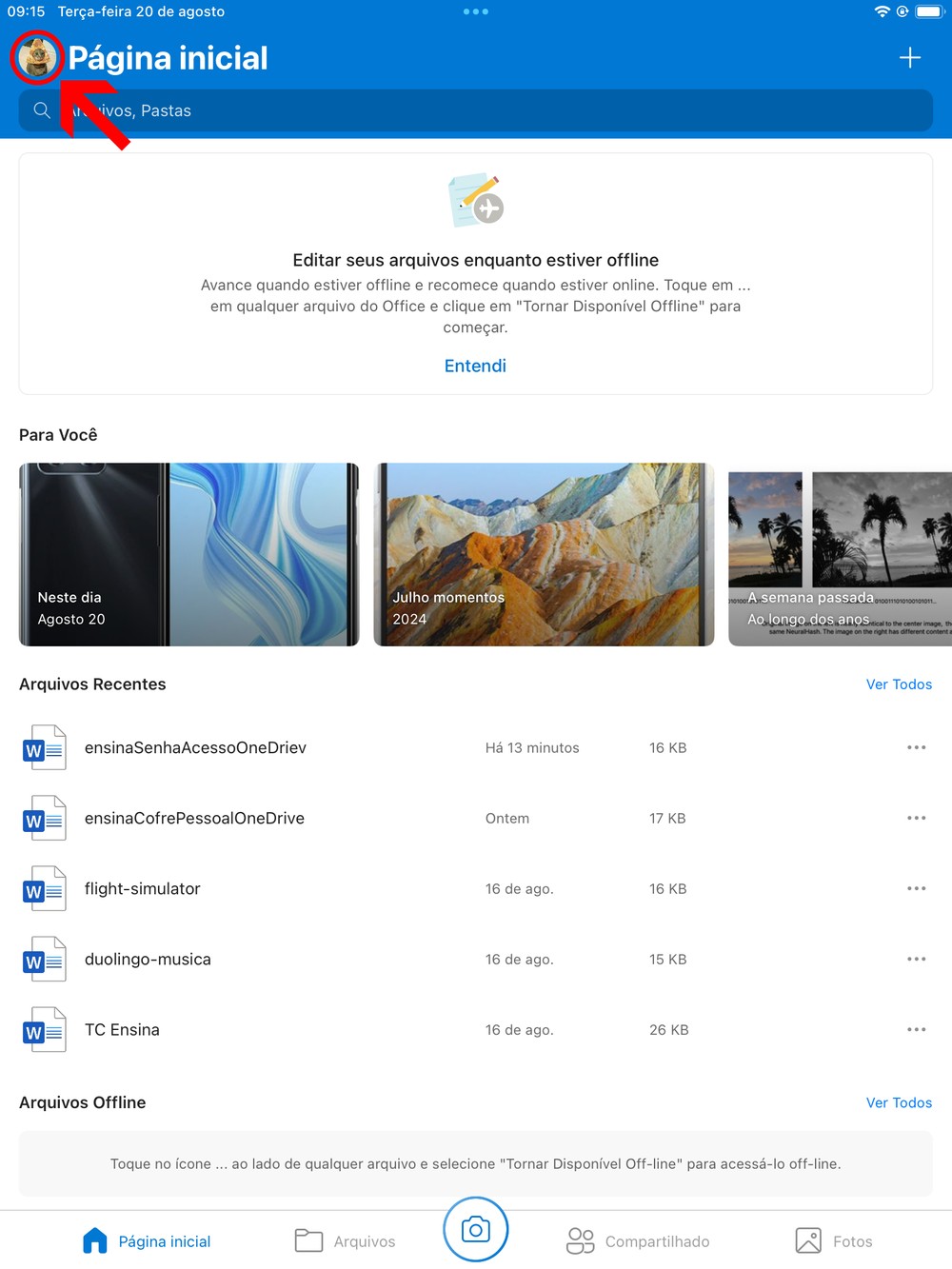Open more options for ensinaCofrePessoalOneDrive
Viewport: 952px width, 1269px height.
tap(917, 818)
